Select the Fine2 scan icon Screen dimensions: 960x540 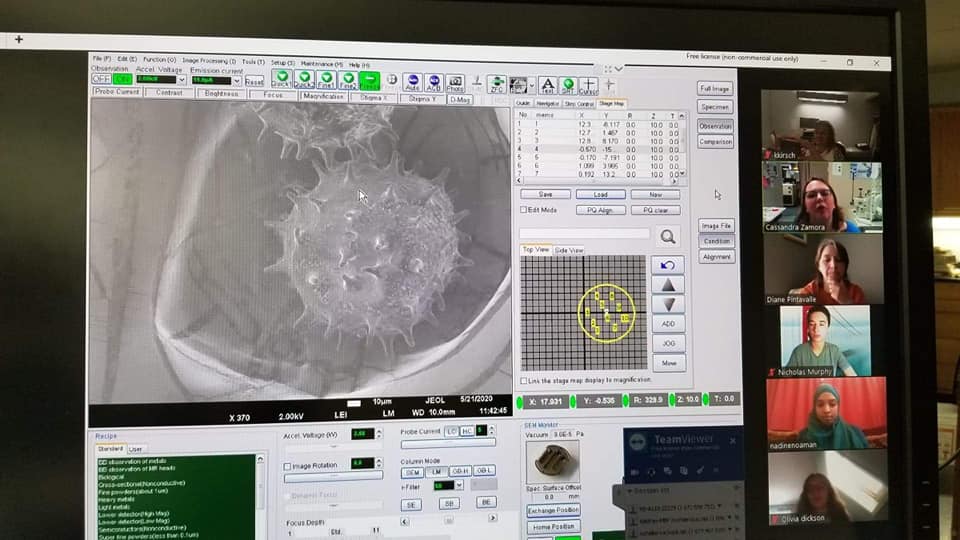(348, 80)
